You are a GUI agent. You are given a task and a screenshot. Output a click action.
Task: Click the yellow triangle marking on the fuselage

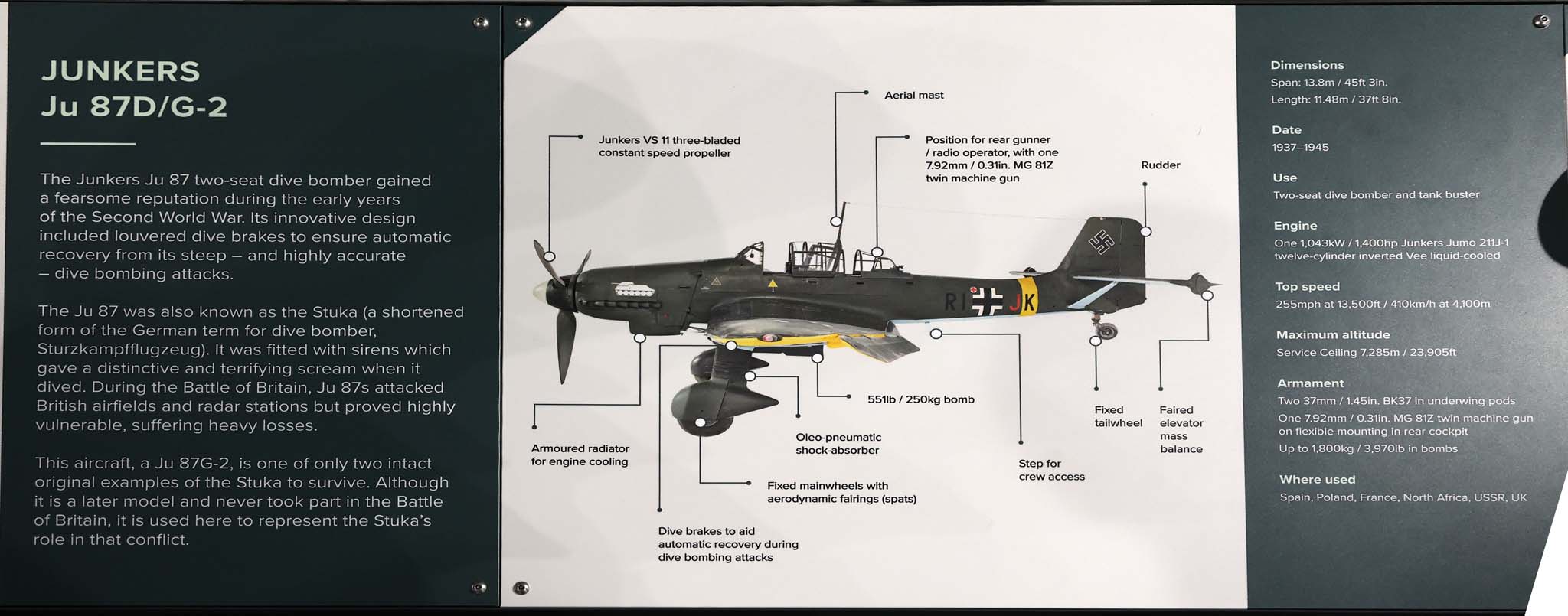tap(773, 285)
